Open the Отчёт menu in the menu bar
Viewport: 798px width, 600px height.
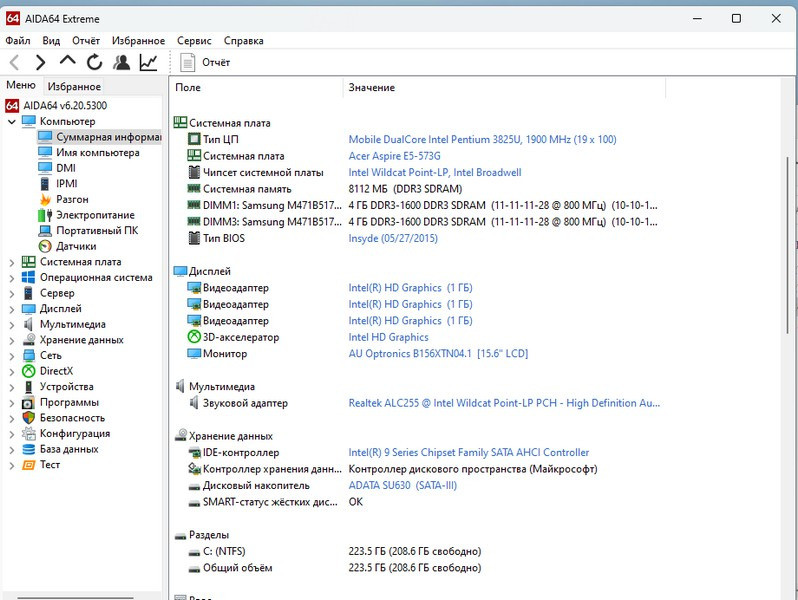click(86, 41)
